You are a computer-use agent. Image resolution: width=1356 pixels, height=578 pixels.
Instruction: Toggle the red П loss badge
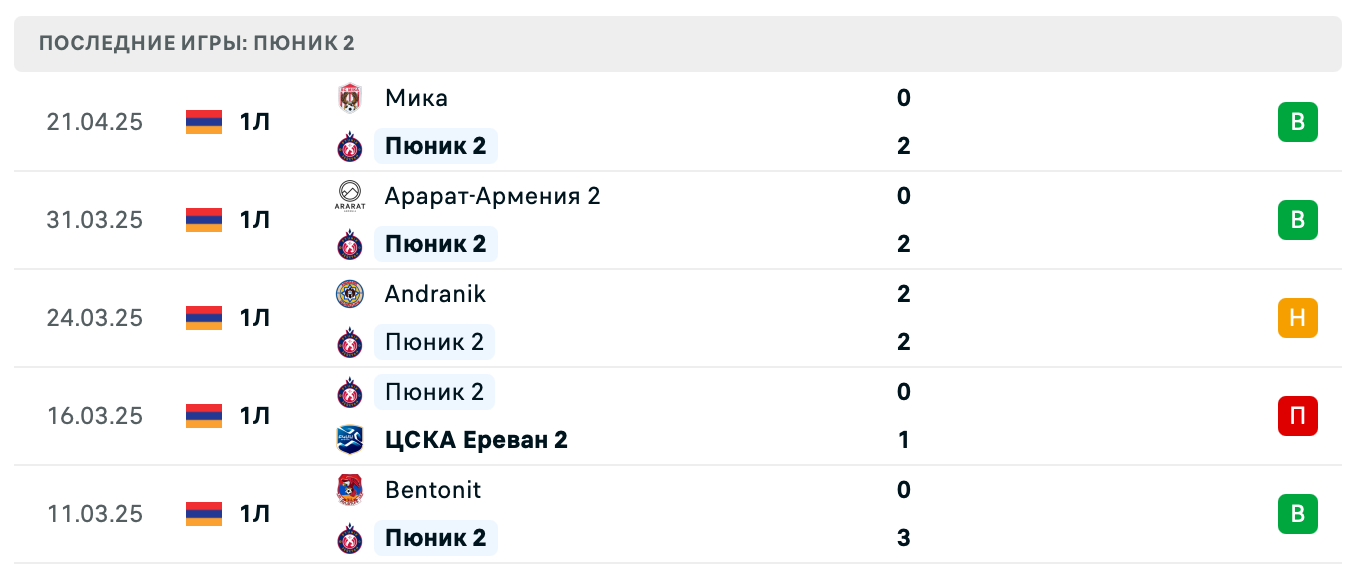[1298, 416]
